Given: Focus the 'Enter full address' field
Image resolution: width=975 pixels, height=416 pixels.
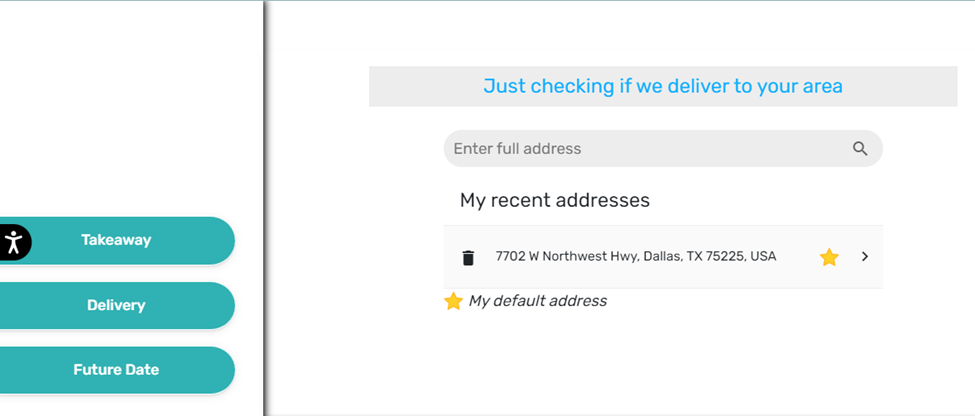Looking at the screenshot, I should (x=640, y=149).
